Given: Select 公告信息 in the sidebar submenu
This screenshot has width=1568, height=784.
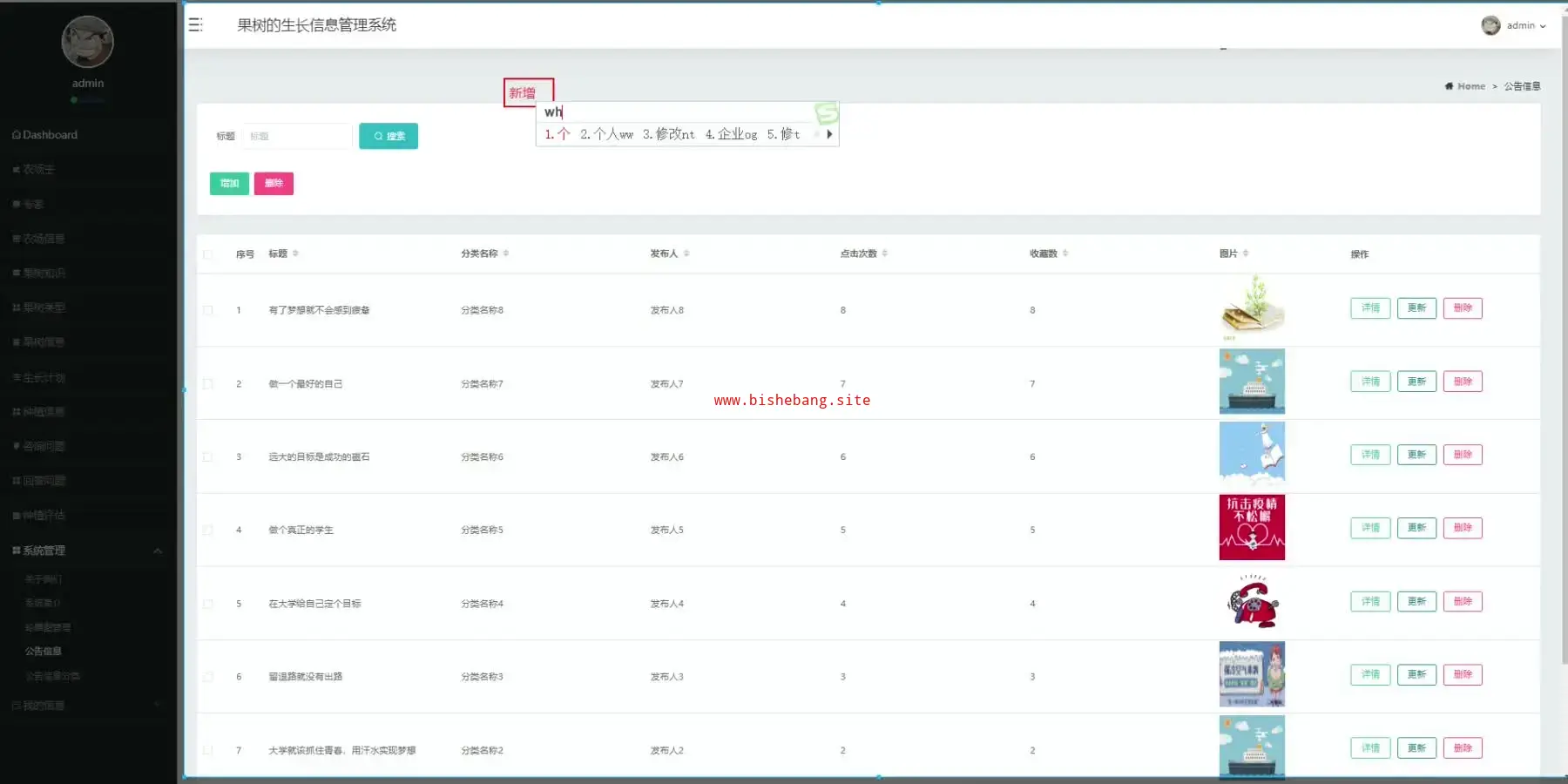Looking at the screenshot, I should pos(44,651).
